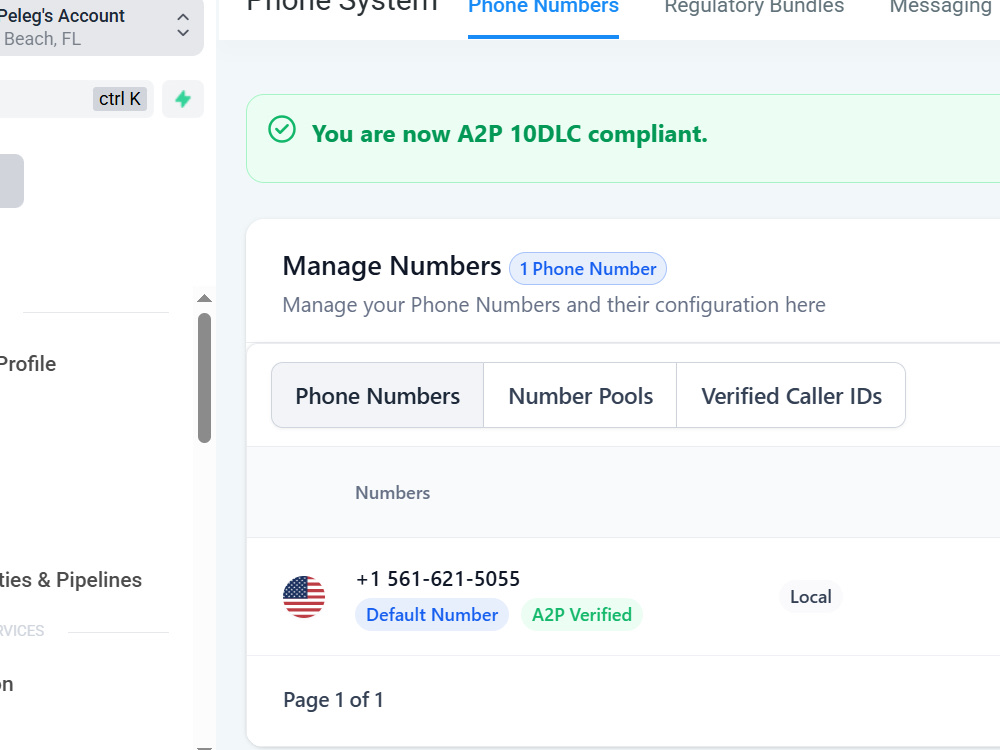Click the Default Number badge
Screen dimensions: 1000x750
coord(432,615)
